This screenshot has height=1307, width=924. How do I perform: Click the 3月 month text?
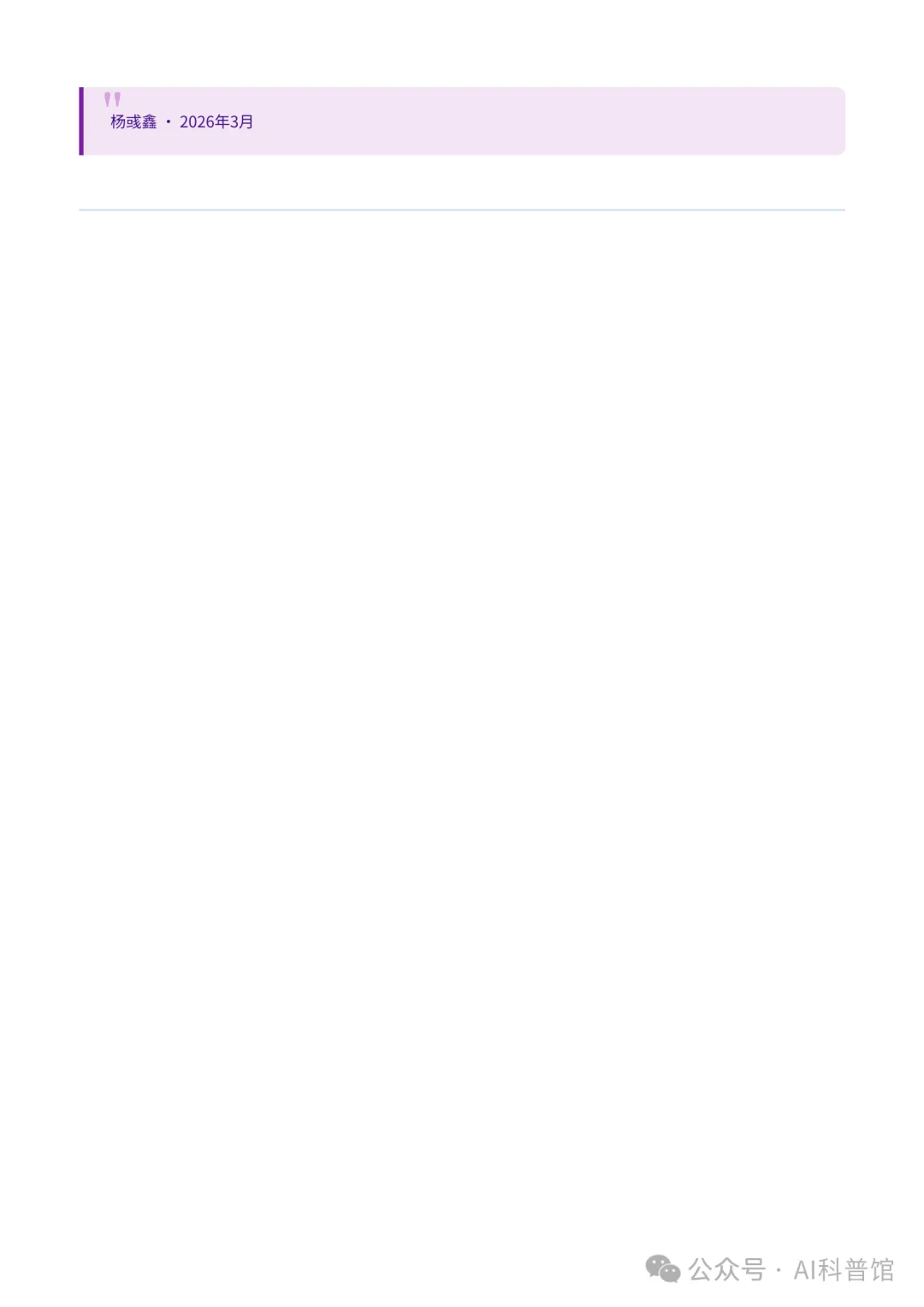click(242, 122)
